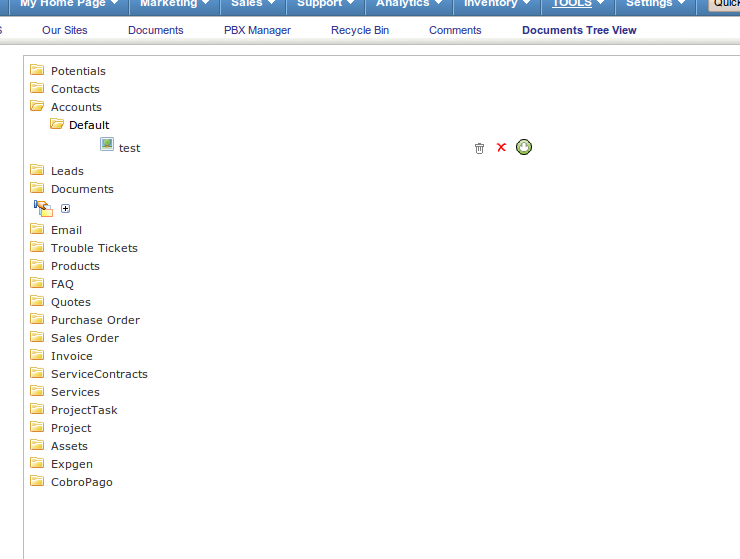Image resolution: width=740 pixels, height=559 pixels.
Task: Click the Trouble Tickets folder icon
Action: coord(37,248)
